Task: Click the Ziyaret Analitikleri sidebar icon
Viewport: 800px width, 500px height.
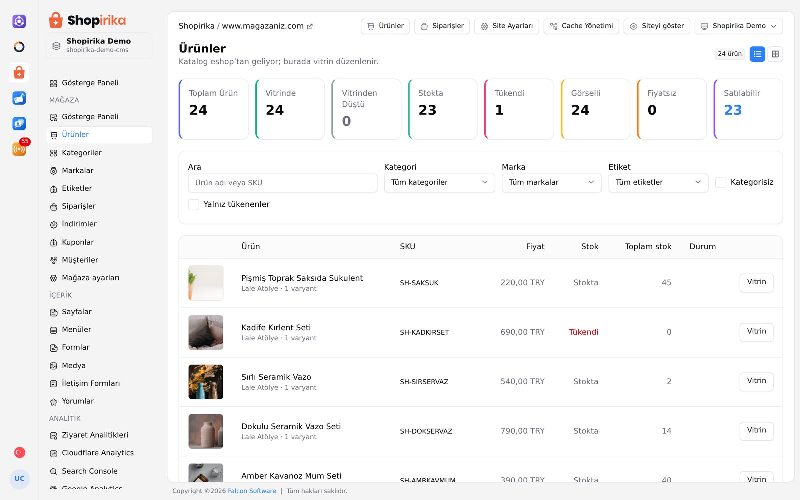Action: (x=54, y=435)
